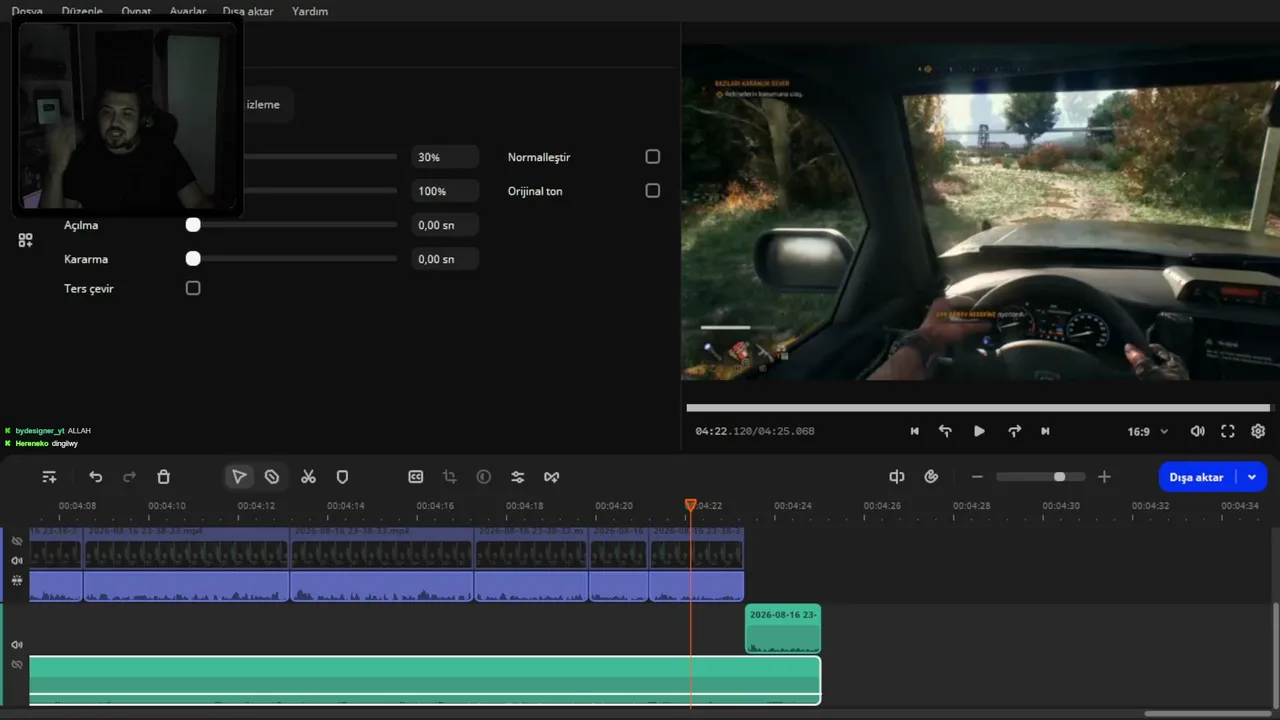Select the short green clip "2026-08-16 23-"

coord(783,629)
